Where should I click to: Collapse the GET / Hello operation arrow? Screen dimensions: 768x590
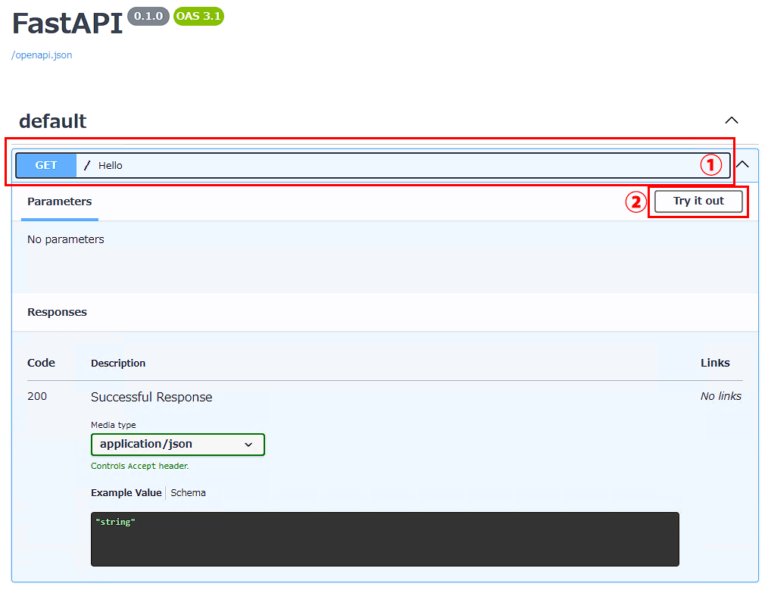[x=743, y=165]
